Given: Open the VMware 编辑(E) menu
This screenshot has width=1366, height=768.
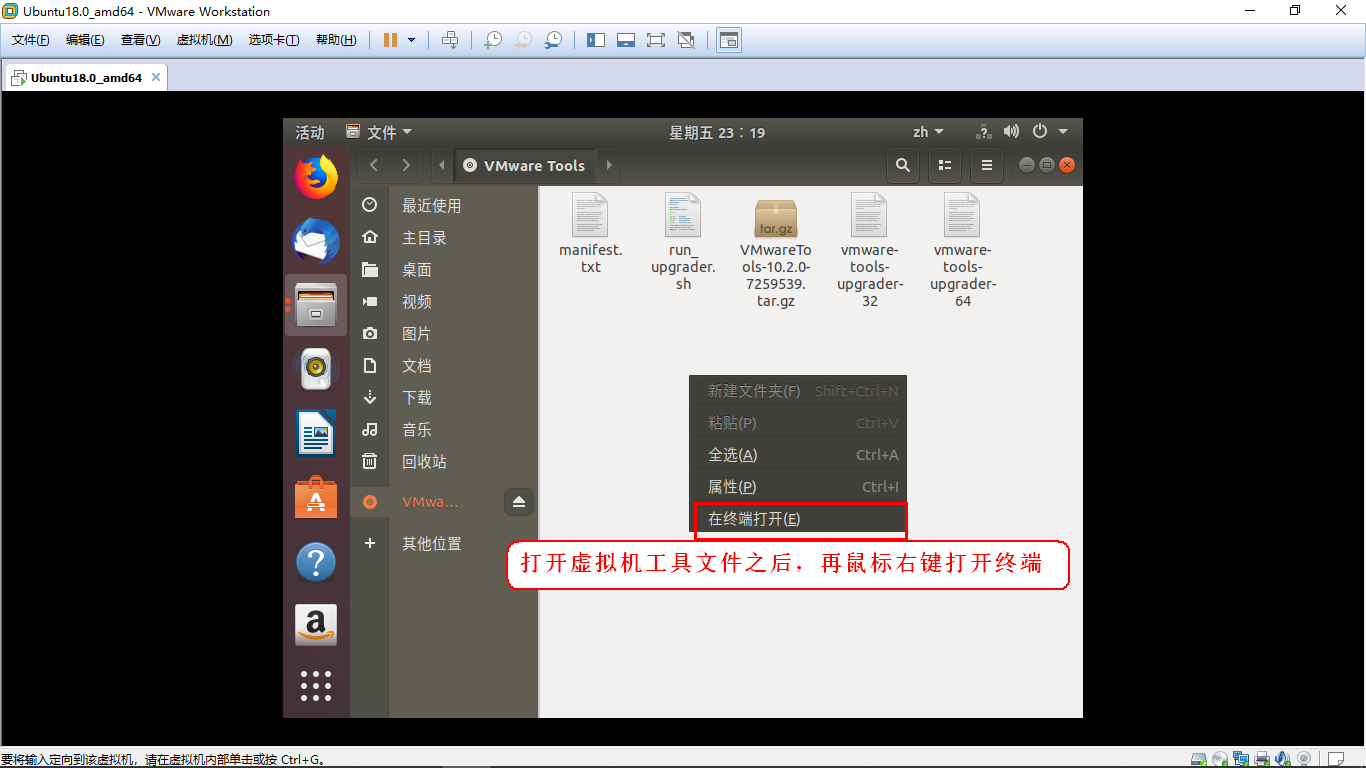Looking at the screenshot, I should coord(85,40).
